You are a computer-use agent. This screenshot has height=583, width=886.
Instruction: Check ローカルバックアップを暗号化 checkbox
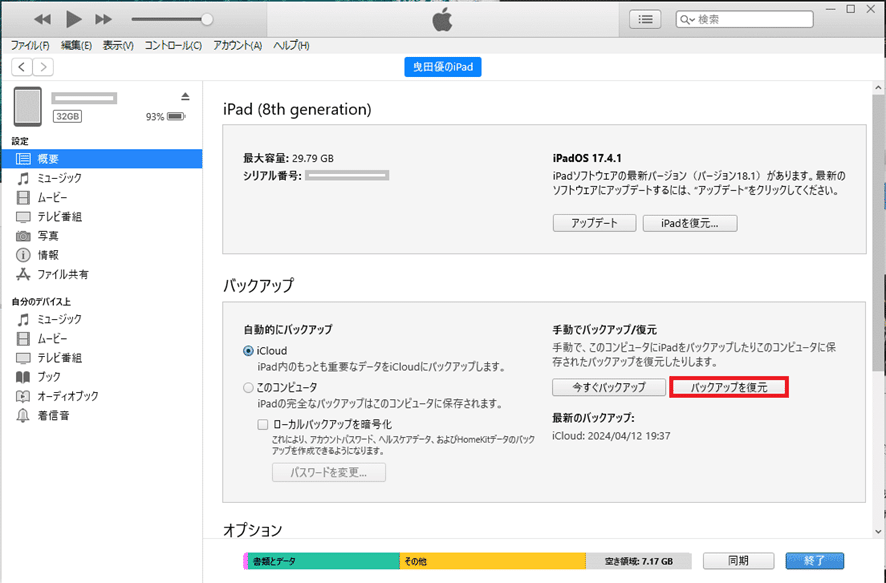point(263,424)
